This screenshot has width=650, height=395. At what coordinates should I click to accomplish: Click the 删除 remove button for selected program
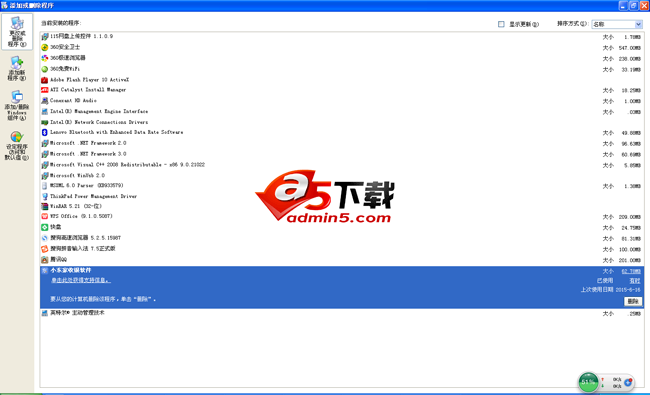(633, 301)
